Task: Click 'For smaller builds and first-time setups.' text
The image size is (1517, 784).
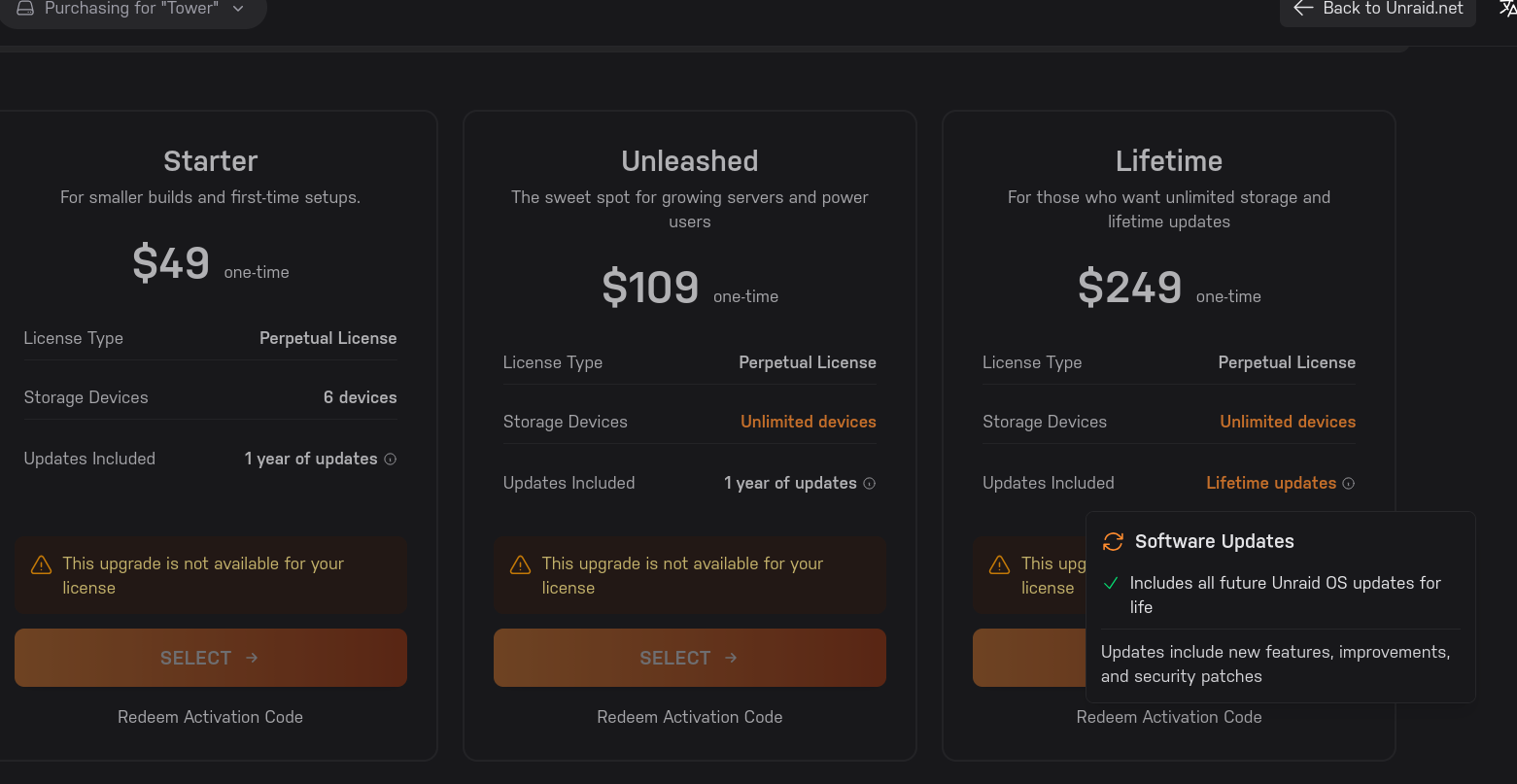Action: [x=211, y=197]
